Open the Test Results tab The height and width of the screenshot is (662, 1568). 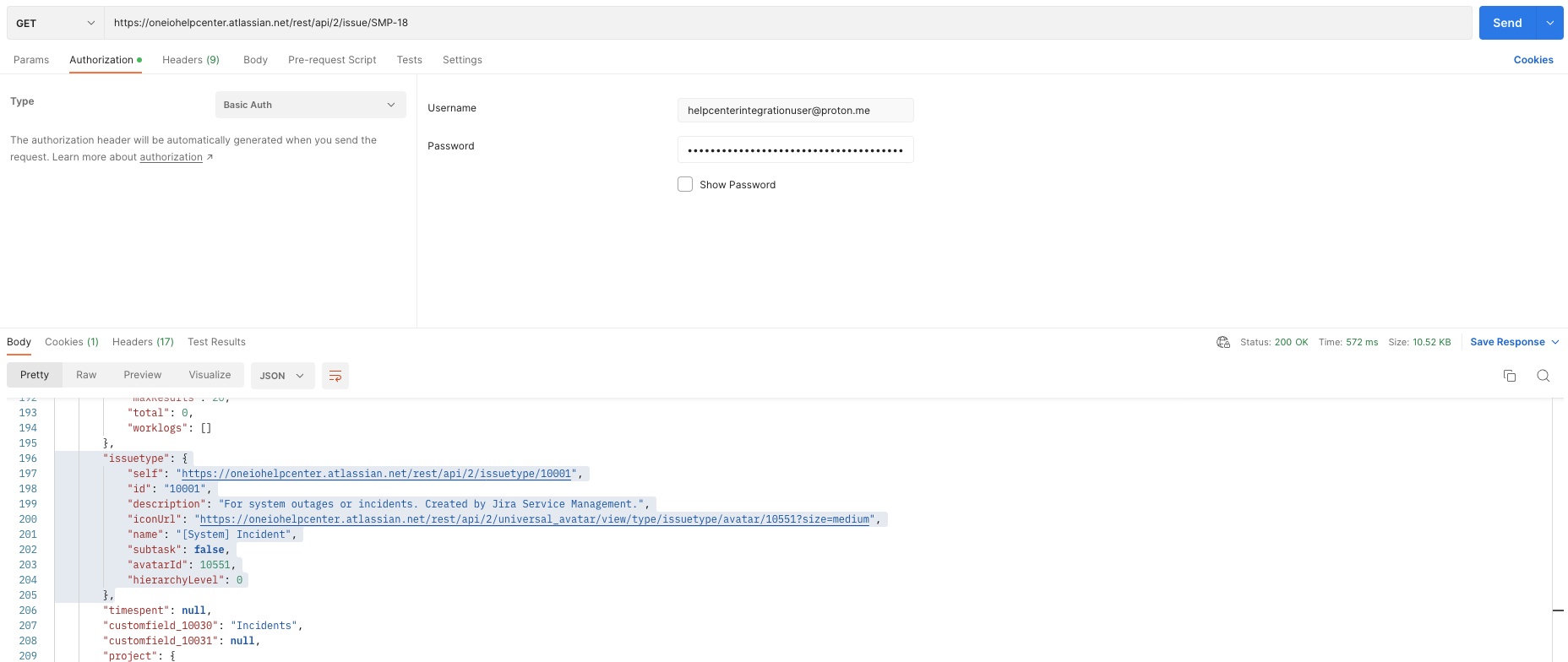click(x=216, y=342)
